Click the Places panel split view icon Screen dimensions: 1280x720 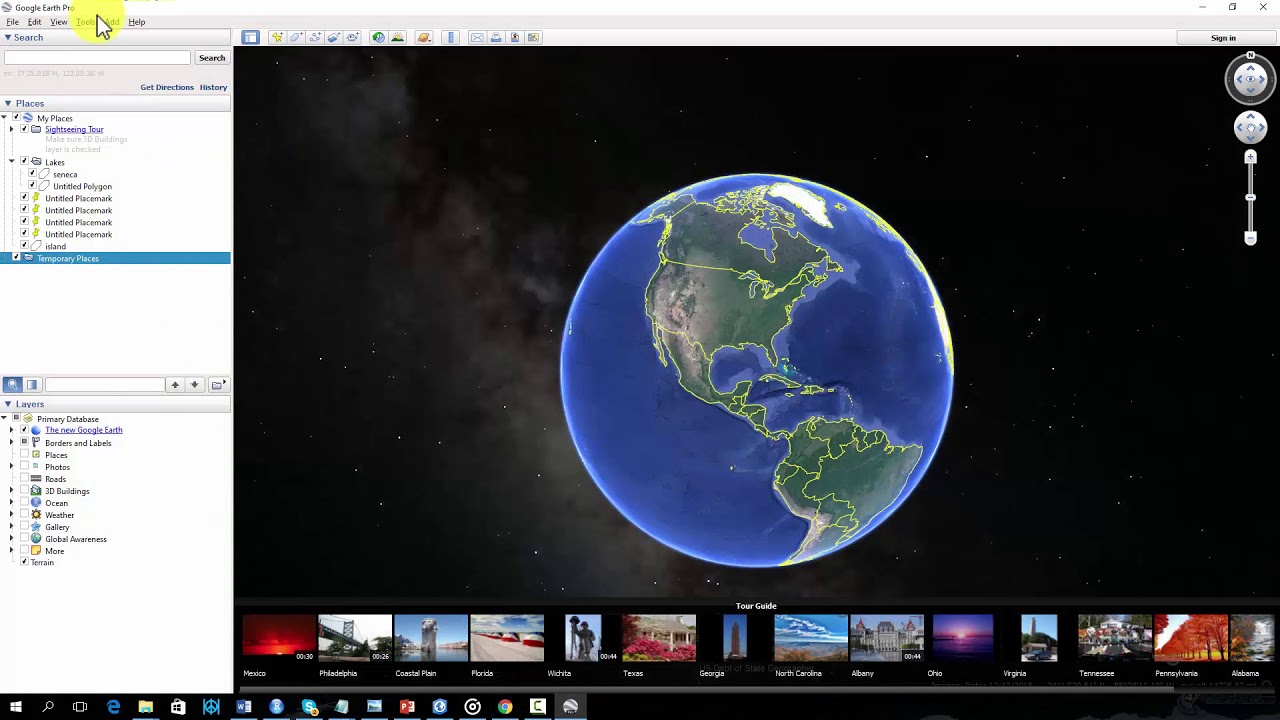point(32,384)
